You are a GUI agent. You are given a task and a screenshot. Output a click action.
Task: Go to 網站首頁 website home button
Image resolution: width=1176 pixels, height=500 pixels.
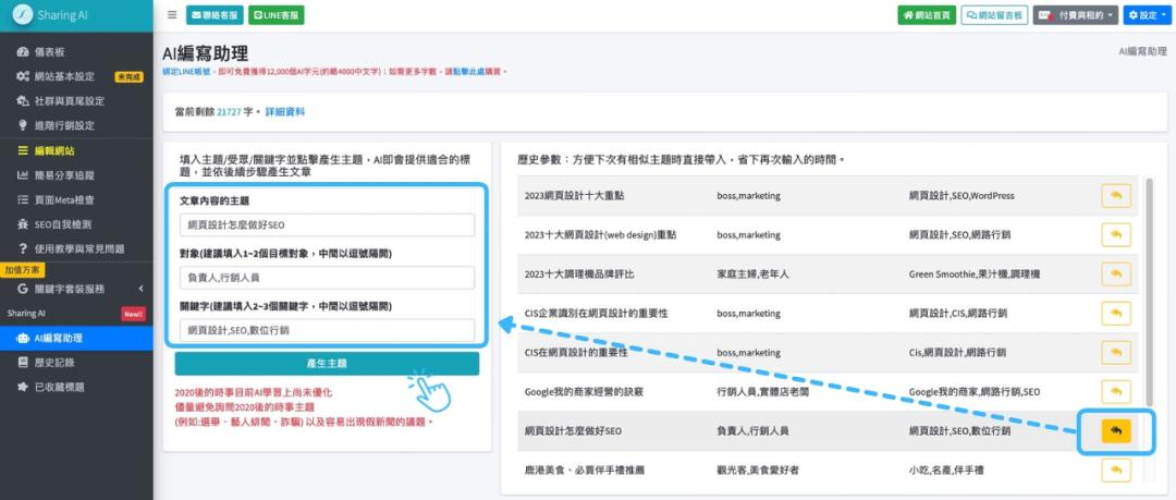tap(926, 15)
